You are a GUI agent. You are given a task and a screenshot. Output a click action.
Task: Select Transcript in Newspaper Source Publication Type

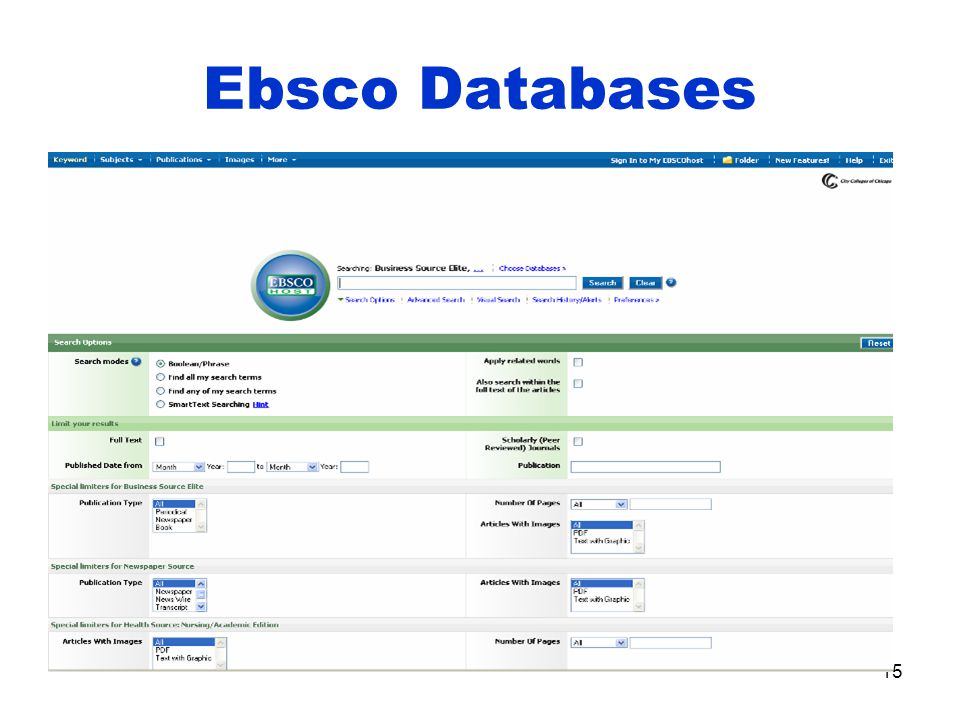tap(172, 607)
